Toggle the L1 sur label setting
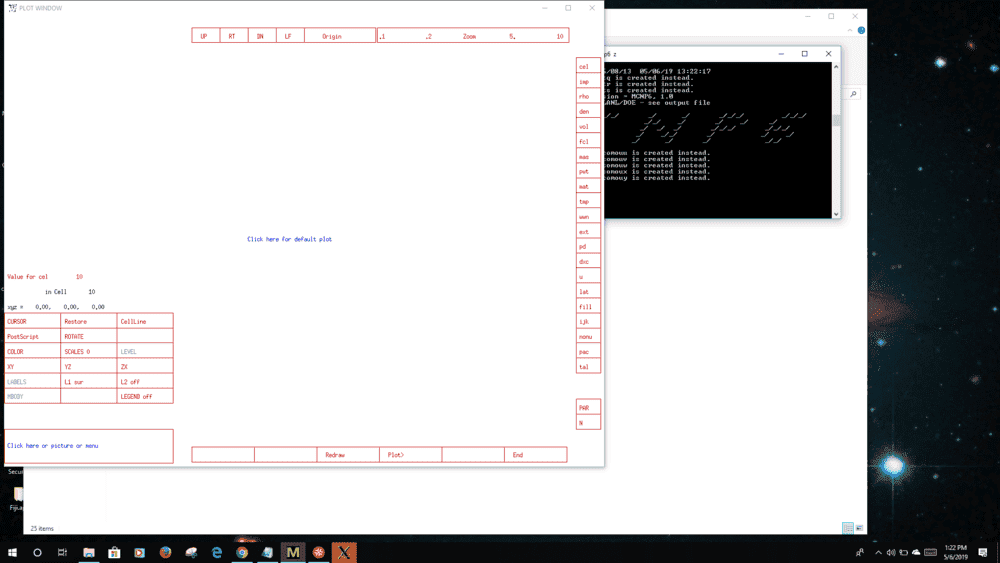This screenshot has height=563, width=1000. pyautogui.click(x=89, y=382)
